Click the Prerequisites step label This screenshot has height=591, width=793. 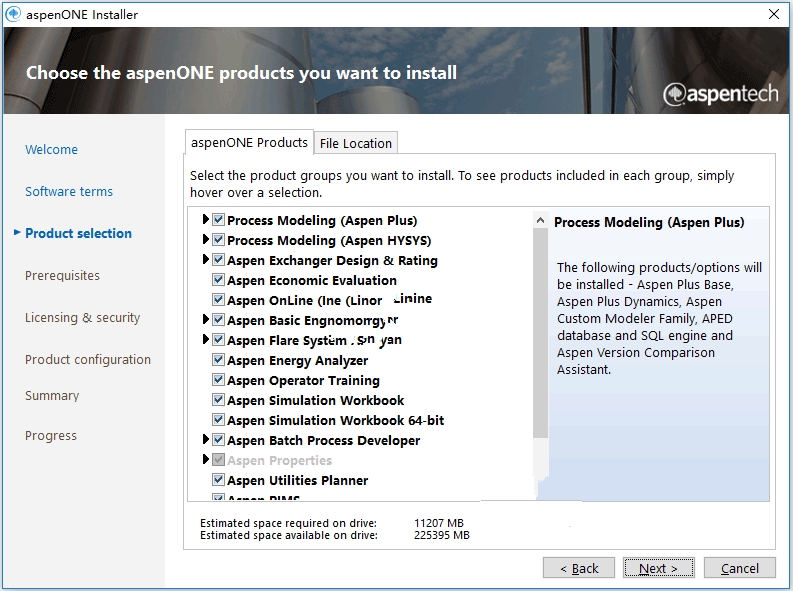coord(62,276)
